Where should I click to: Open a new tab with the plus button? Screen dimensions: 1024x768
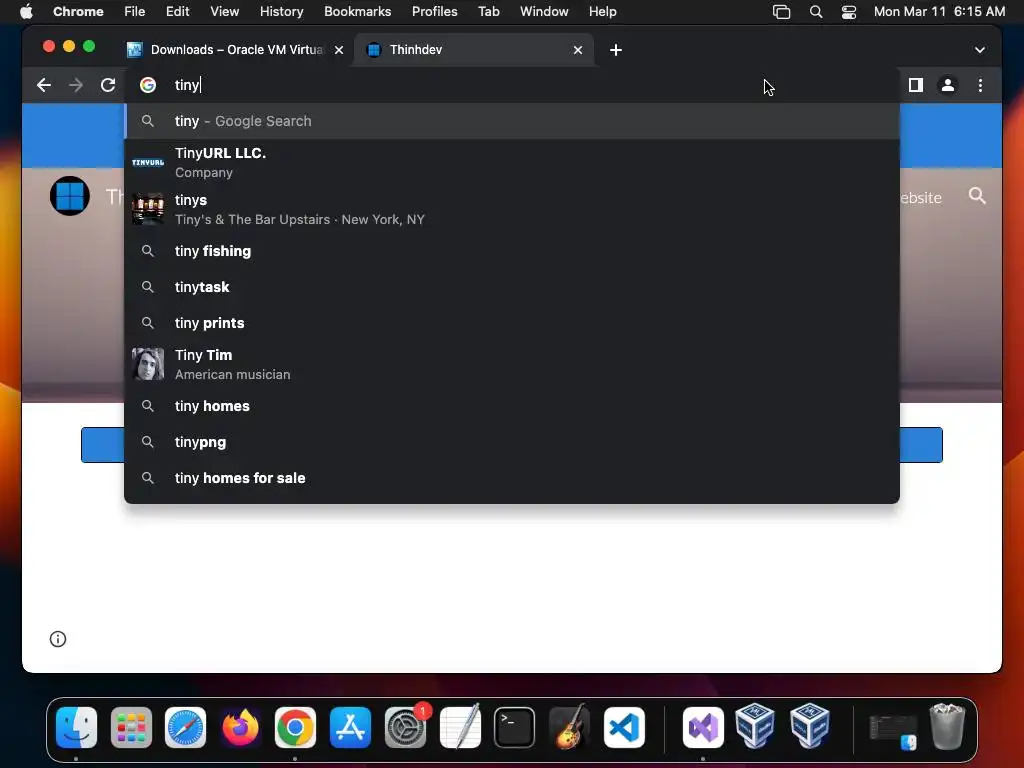tap(615, 50)
